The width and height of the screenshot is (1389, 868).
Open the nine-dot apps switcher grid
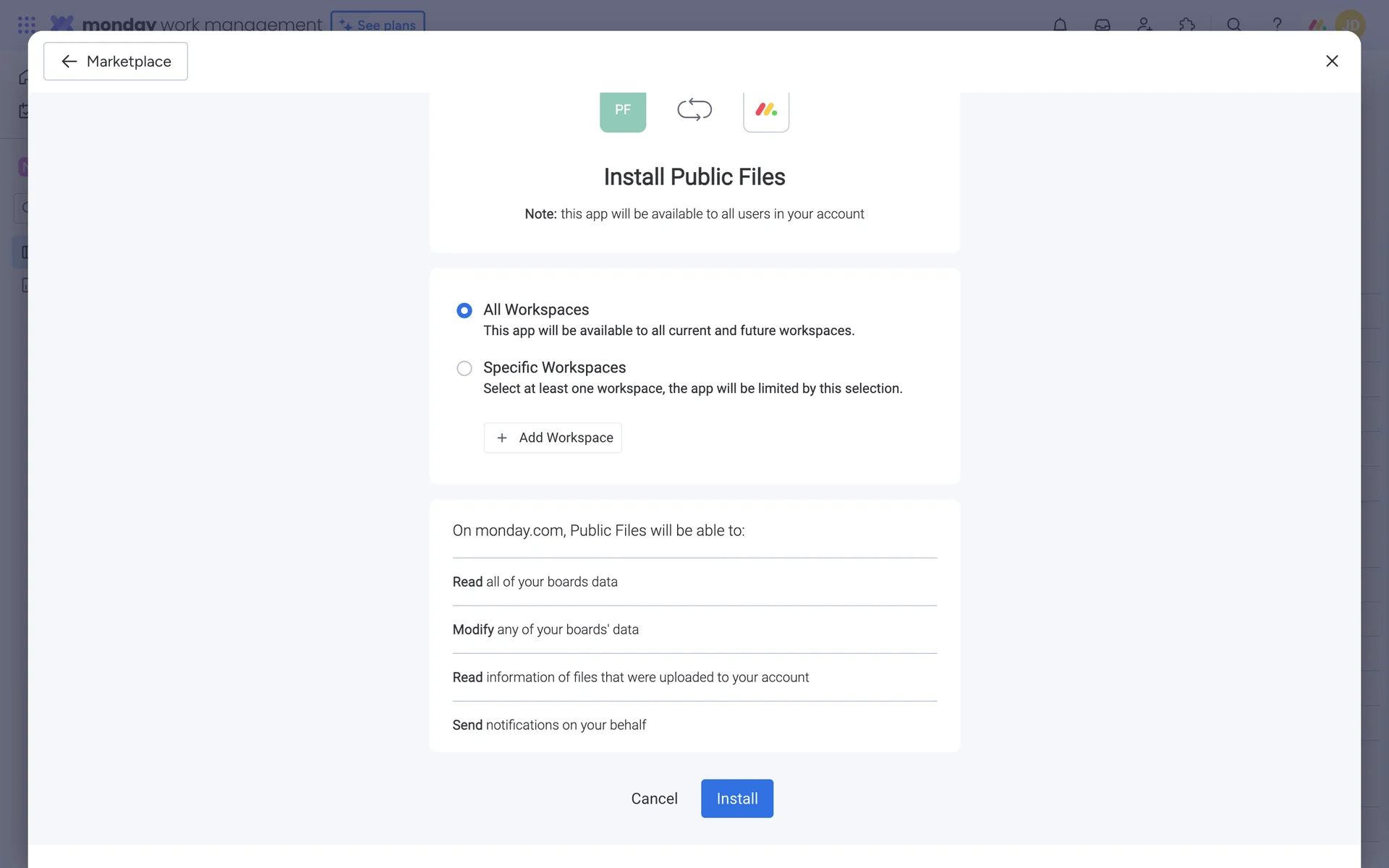tap(27, 25)
